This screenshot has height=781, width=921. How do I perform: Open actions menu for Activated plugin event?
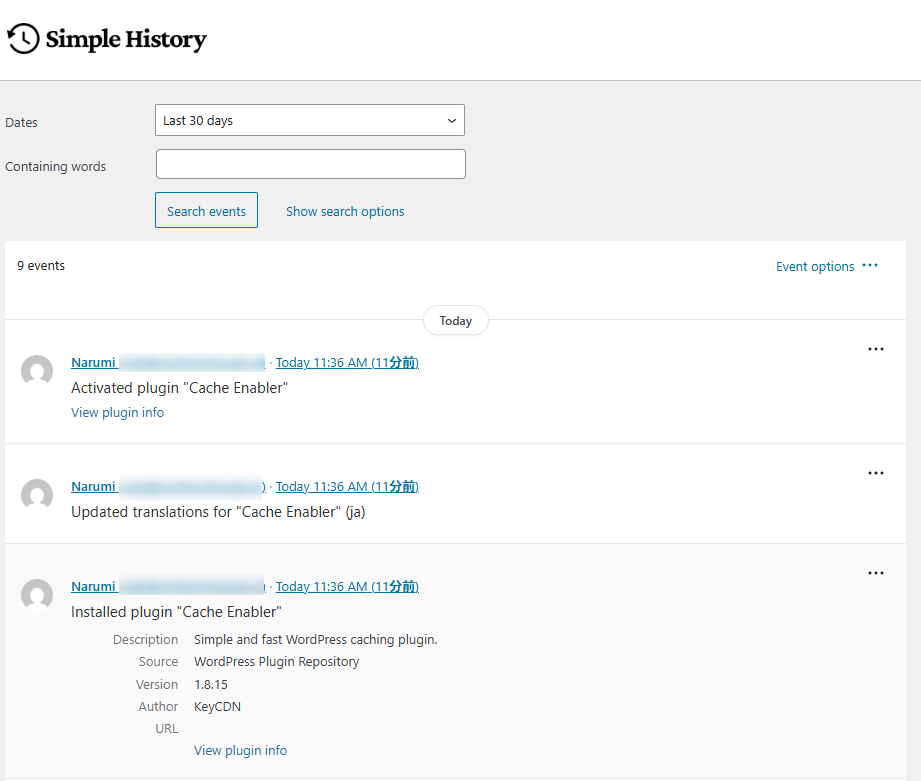876,349
